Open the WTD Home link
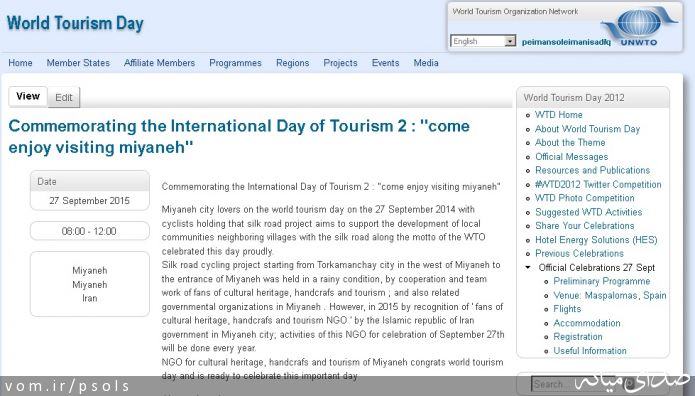The image size is (695, 396). (x=558, y=115)
